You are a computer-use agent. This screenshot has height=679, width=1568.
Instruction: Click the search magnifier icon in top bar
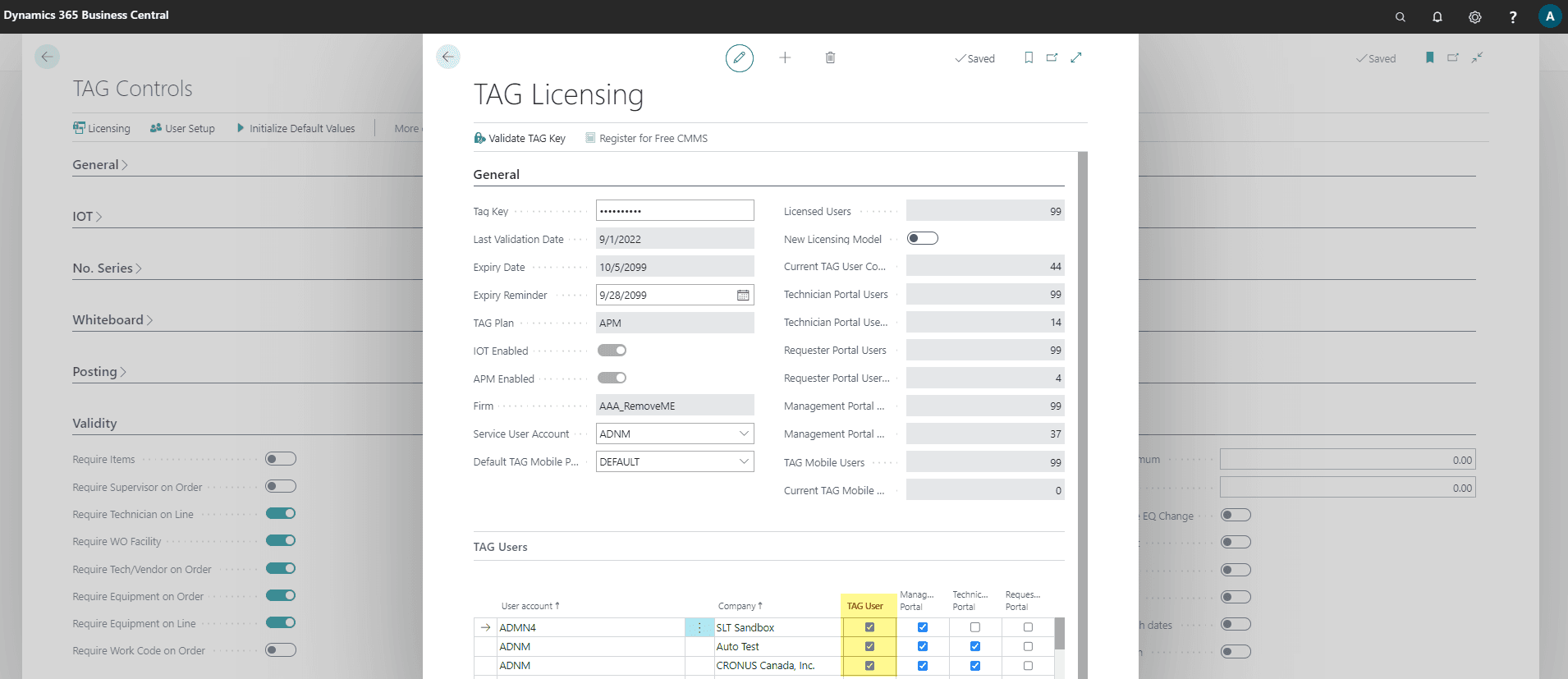(1400, 17)
